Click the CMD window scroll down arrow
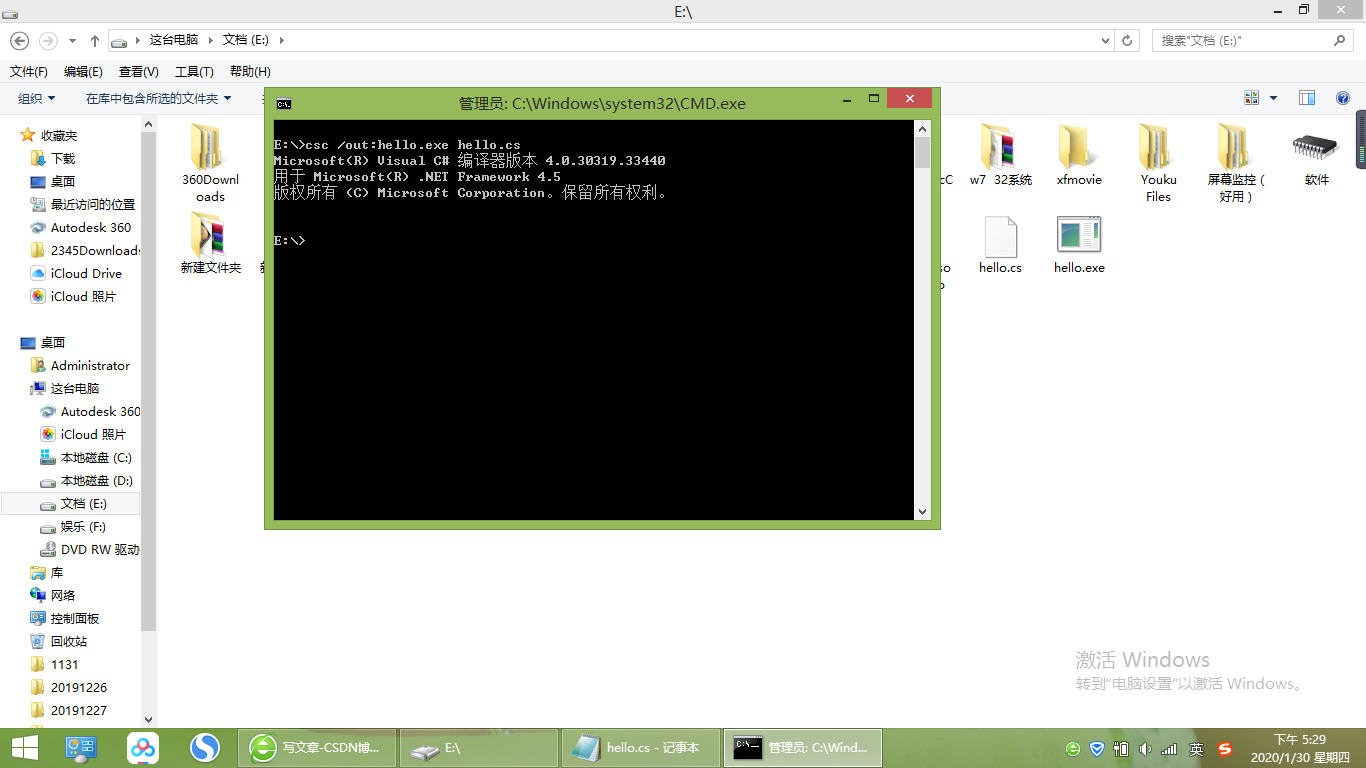 click(923, 511)
